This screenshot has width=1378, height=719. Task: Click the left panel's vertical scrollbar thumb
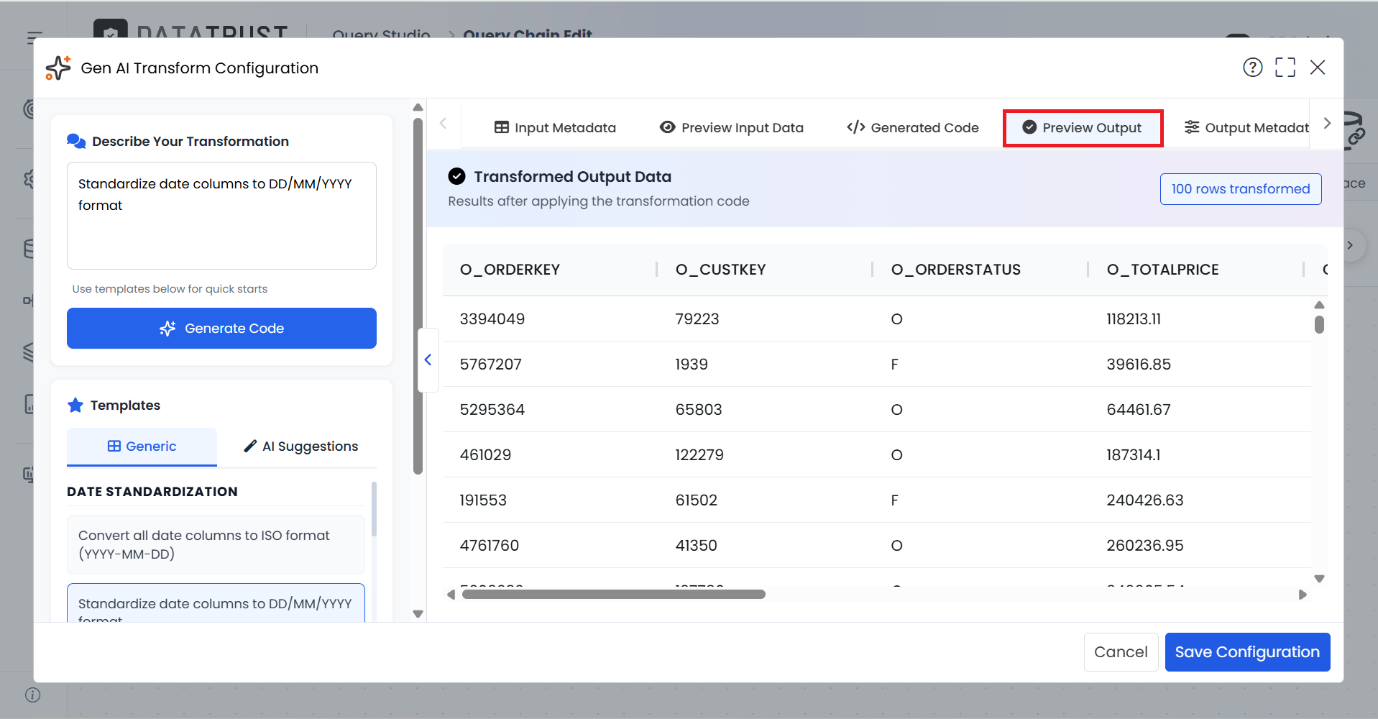[418, 296]
